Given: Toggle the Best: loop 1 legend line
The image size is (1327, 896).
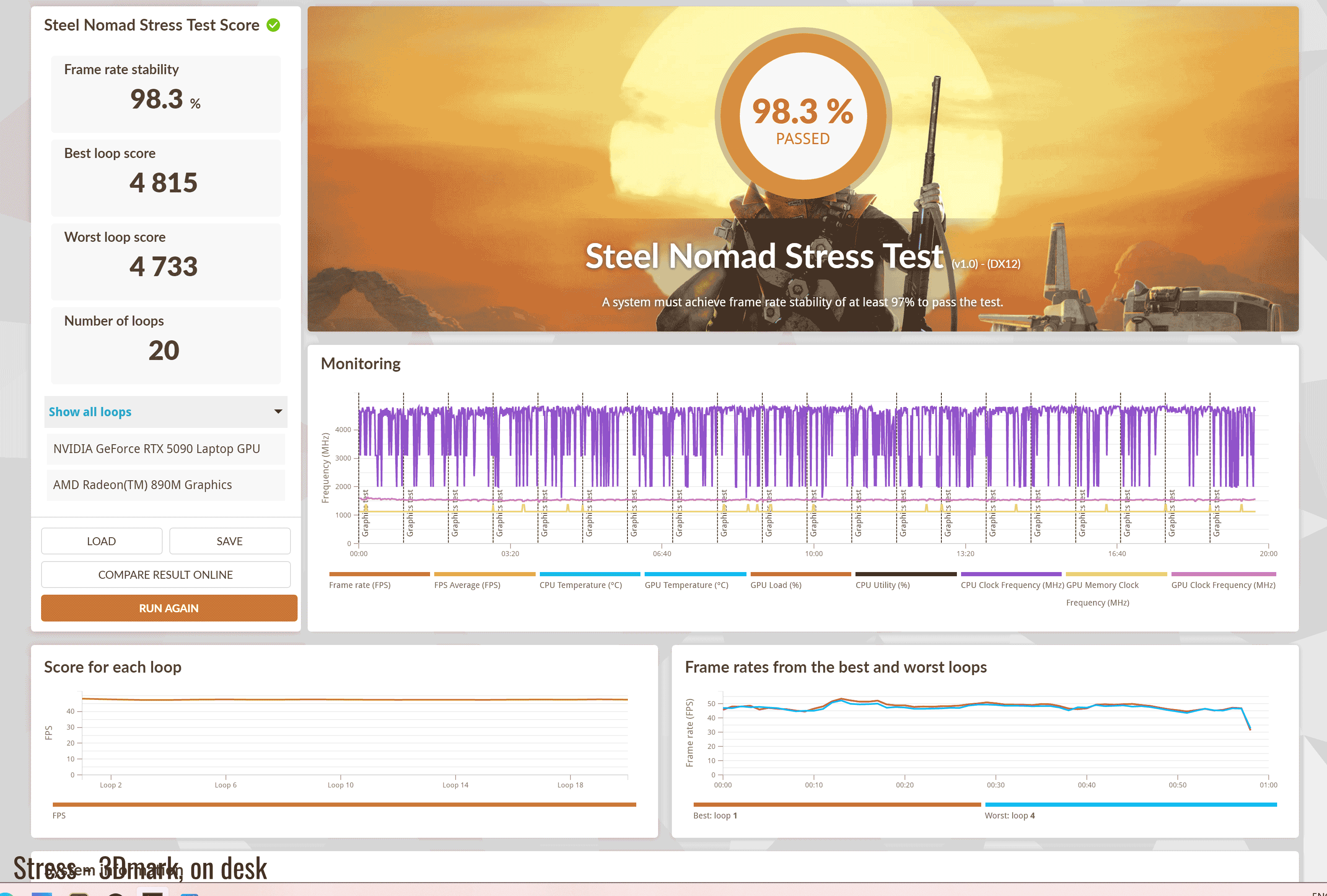Looking at the screenshot, I should 715,816.
